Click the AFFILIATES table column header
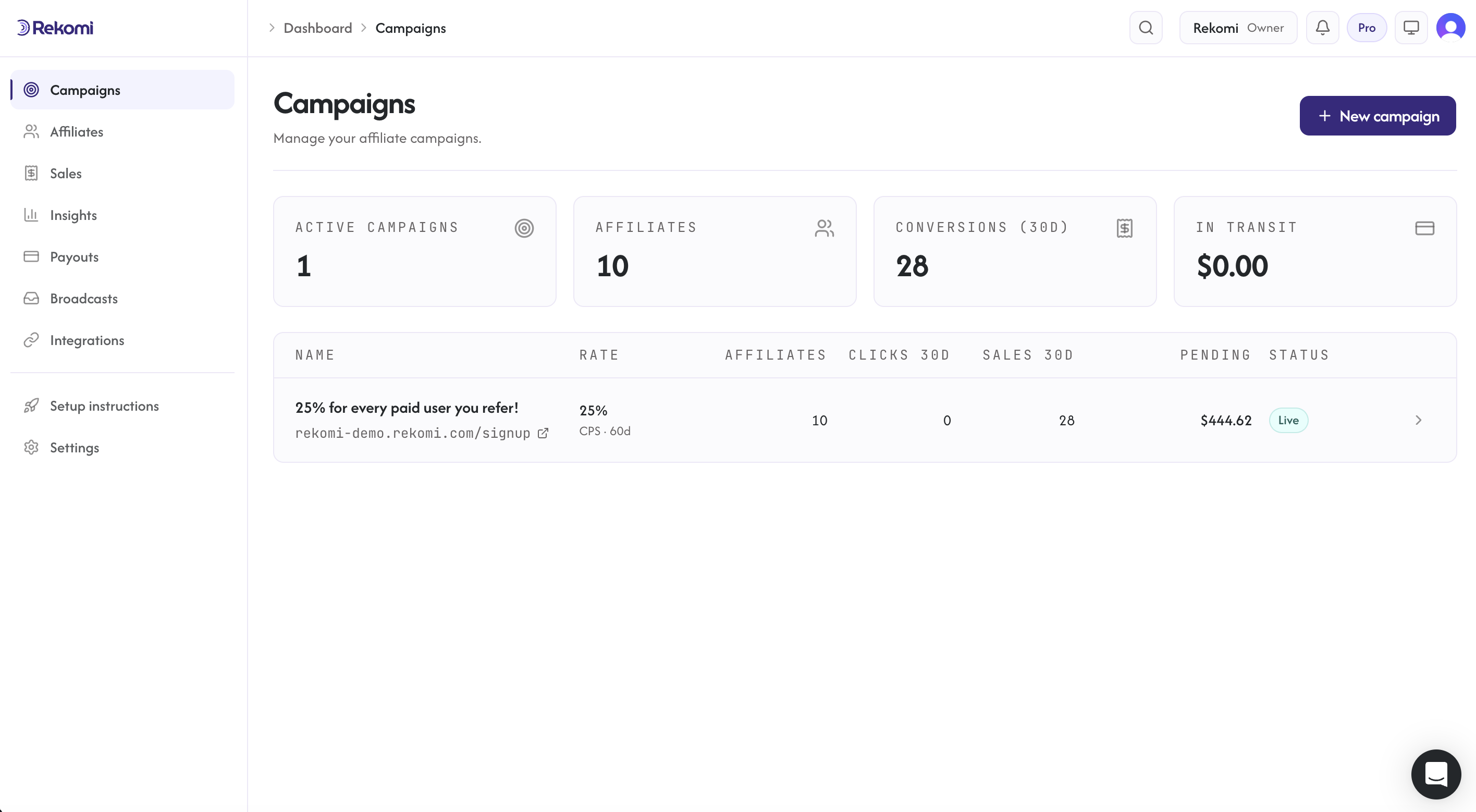The width and height of the screenshot is (1476, 812). (x=775, y=355)
